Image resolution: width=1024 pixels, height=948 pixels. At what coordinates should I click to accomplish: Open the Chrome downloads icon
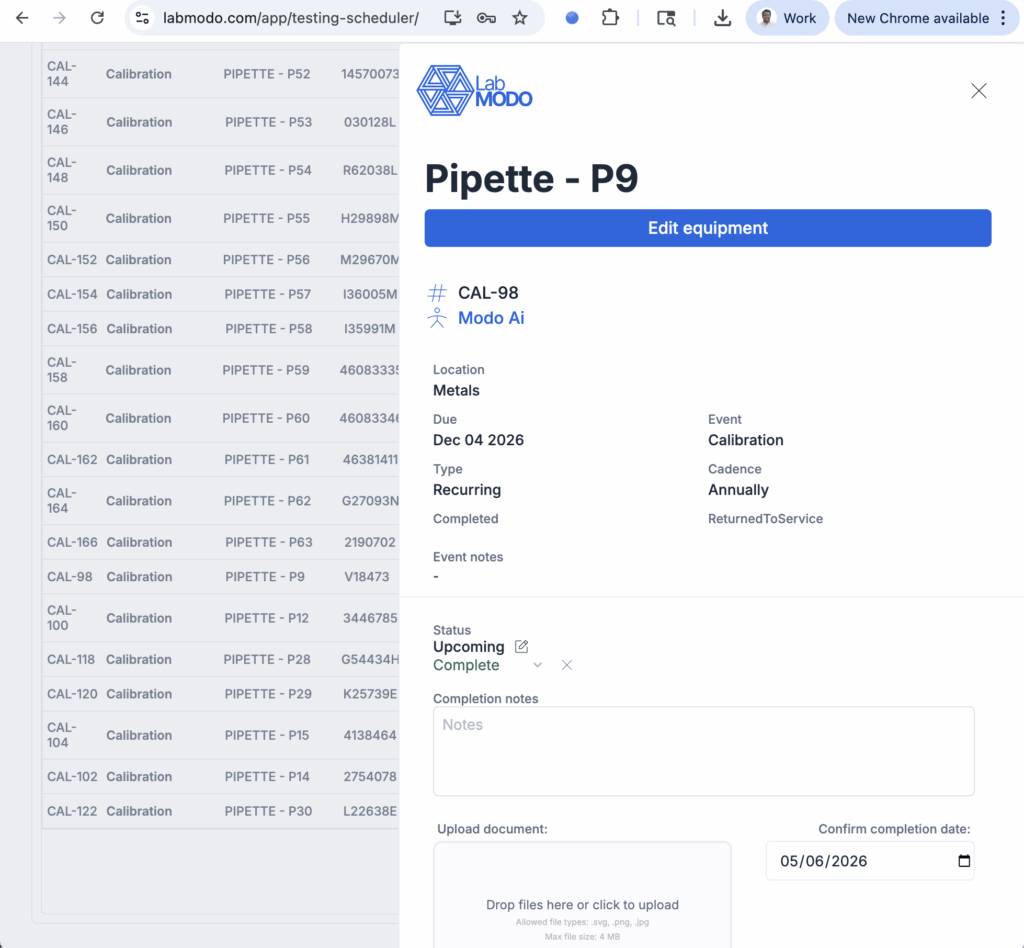coord(722,18)
